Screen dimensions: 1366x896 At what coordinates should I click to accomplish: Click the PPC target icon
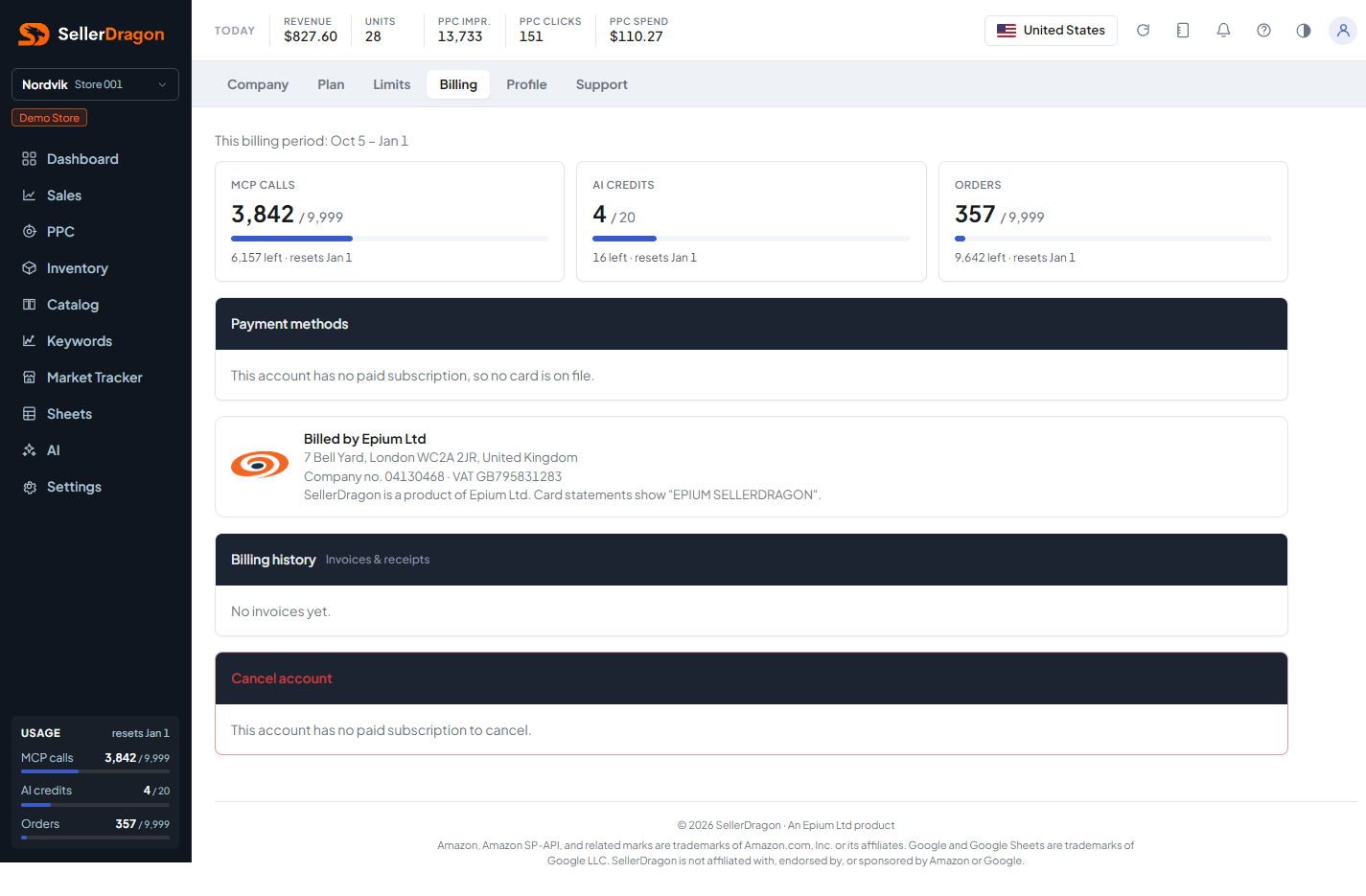tap(30, 232)
